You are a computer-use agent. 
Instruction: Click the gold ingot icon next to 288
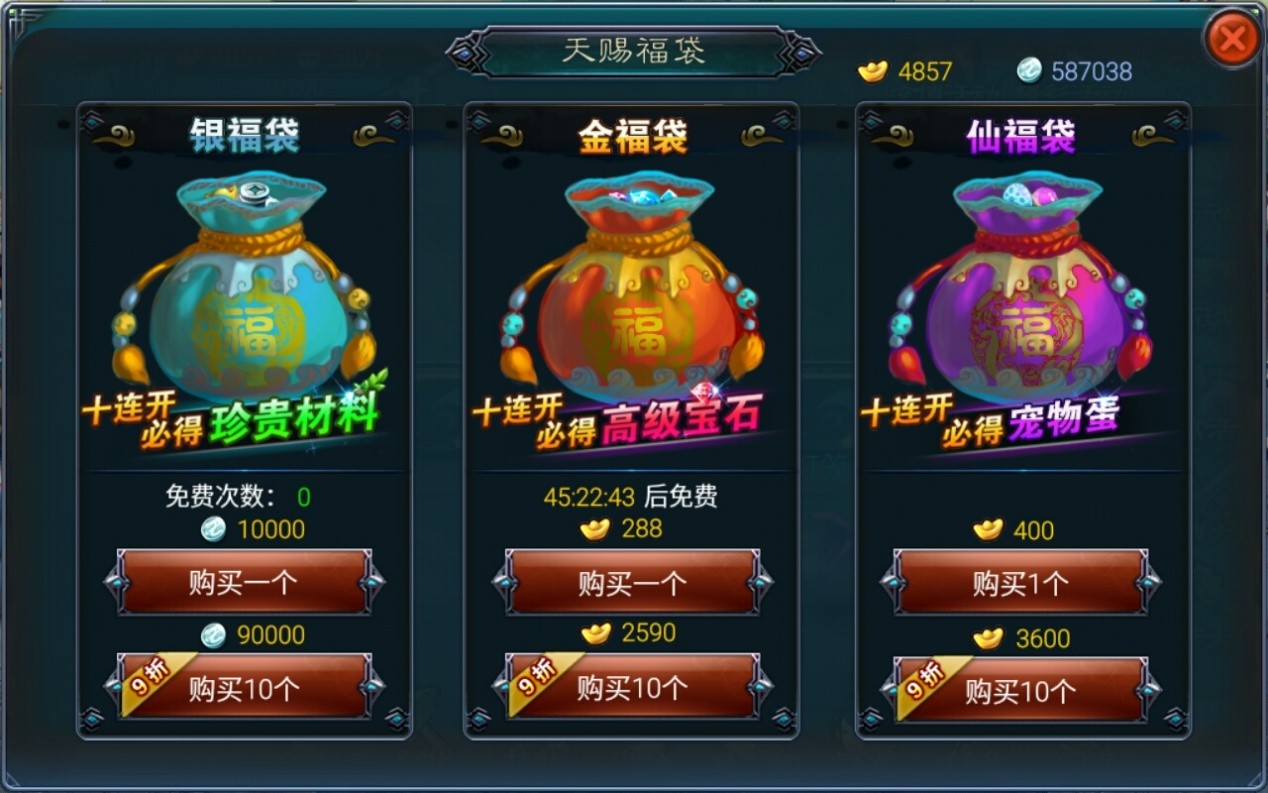595,529
